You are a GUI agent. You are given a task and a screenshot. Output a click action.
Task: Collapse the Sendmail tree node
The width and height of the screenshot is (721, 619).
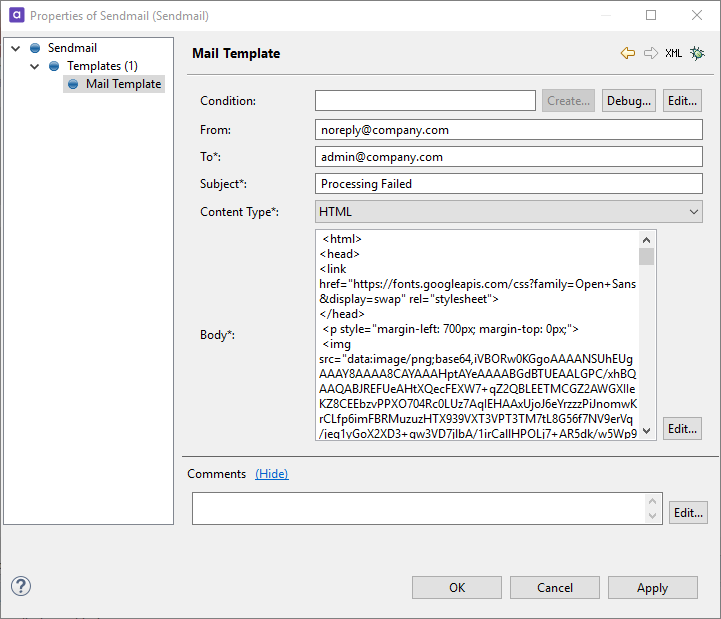pos(17,48)
